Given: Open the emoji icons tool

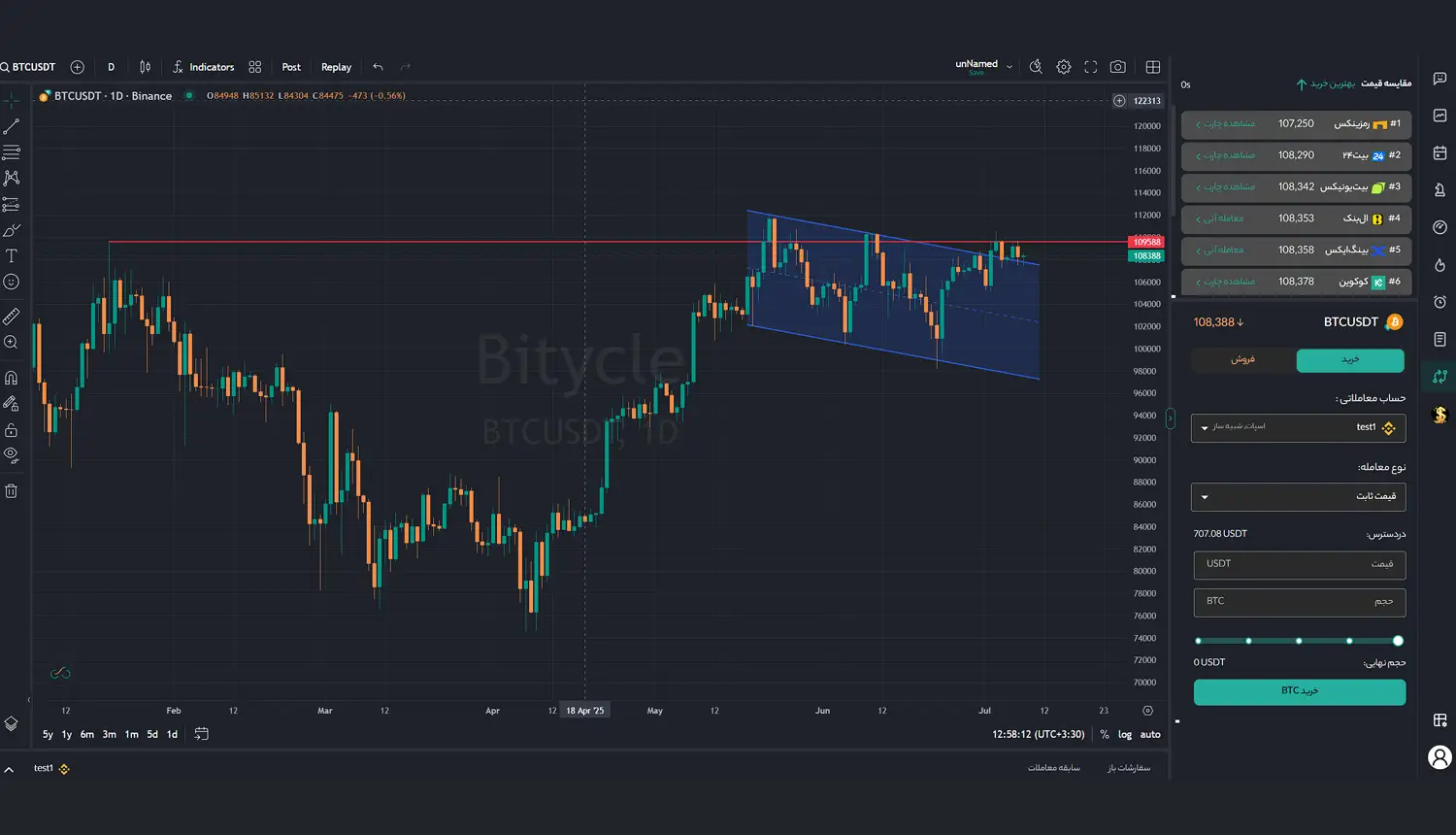Looking at the screenshot, I should tap(12, 282).
